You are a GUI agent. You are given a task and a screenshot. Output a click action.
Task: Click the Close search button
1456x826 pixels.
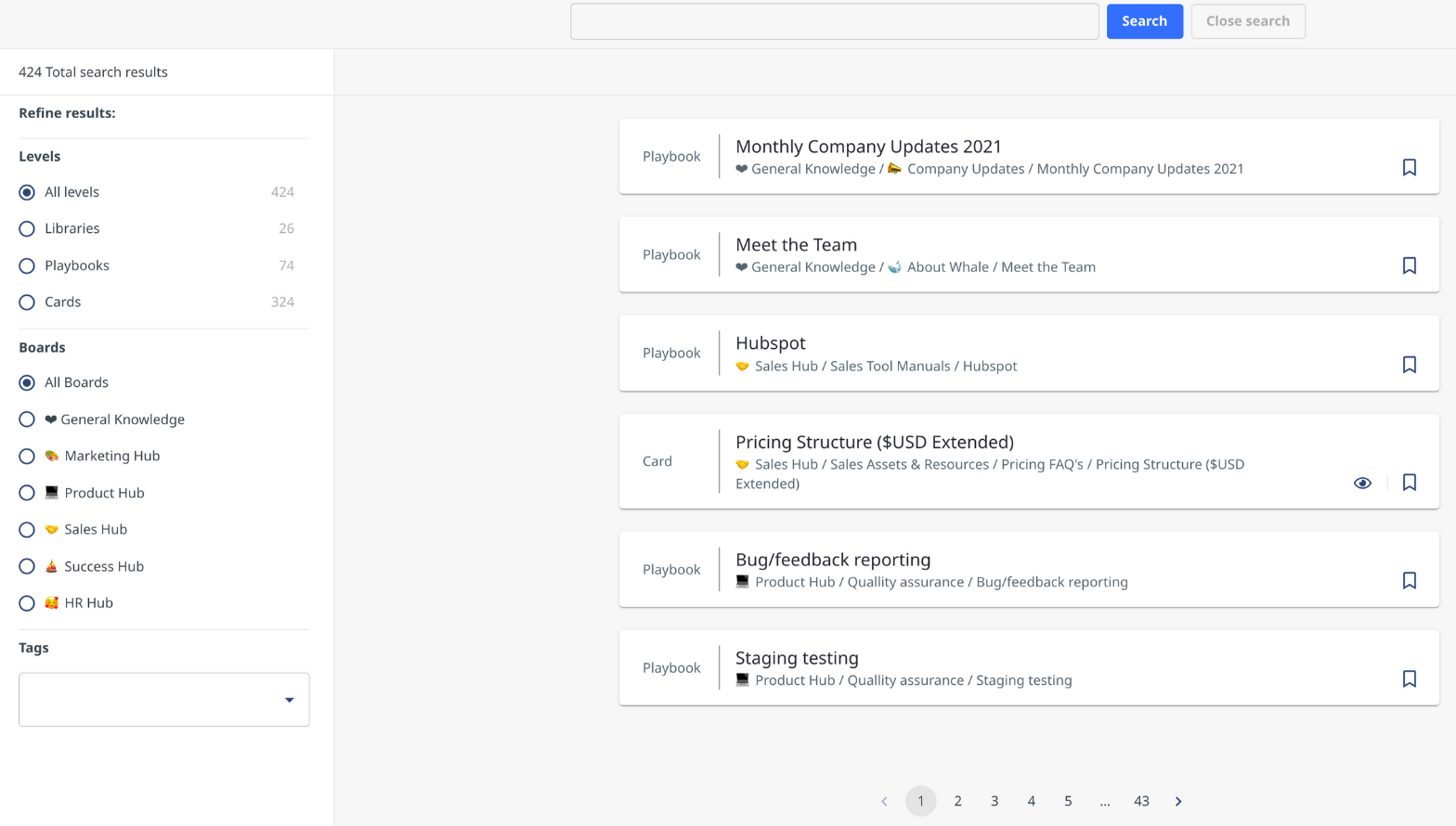click(1247, 21)
